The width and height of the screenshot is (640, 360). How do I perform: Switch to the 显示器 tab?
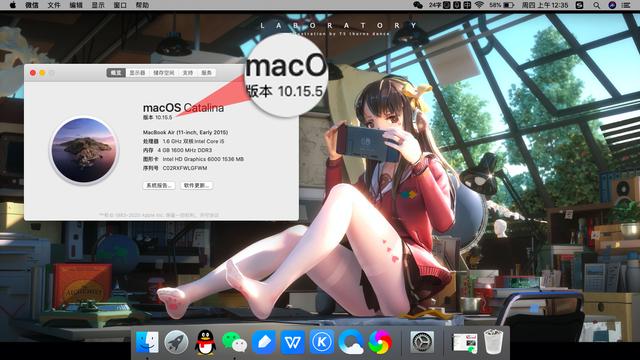[x=138, y=73]
